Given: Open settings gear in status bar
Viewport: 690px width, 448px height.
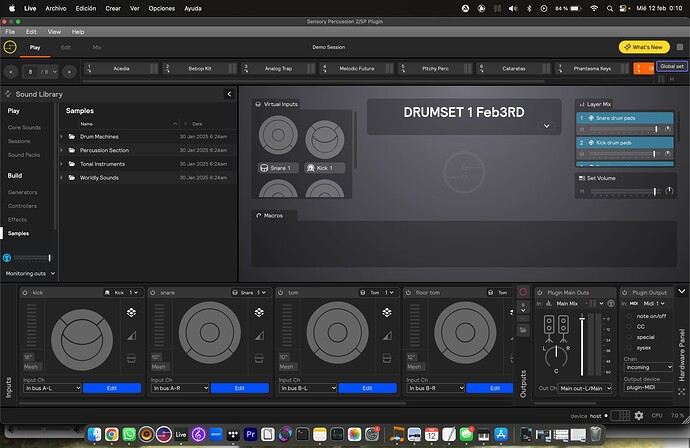Looking at the screenshot, I should pos(639,415).
